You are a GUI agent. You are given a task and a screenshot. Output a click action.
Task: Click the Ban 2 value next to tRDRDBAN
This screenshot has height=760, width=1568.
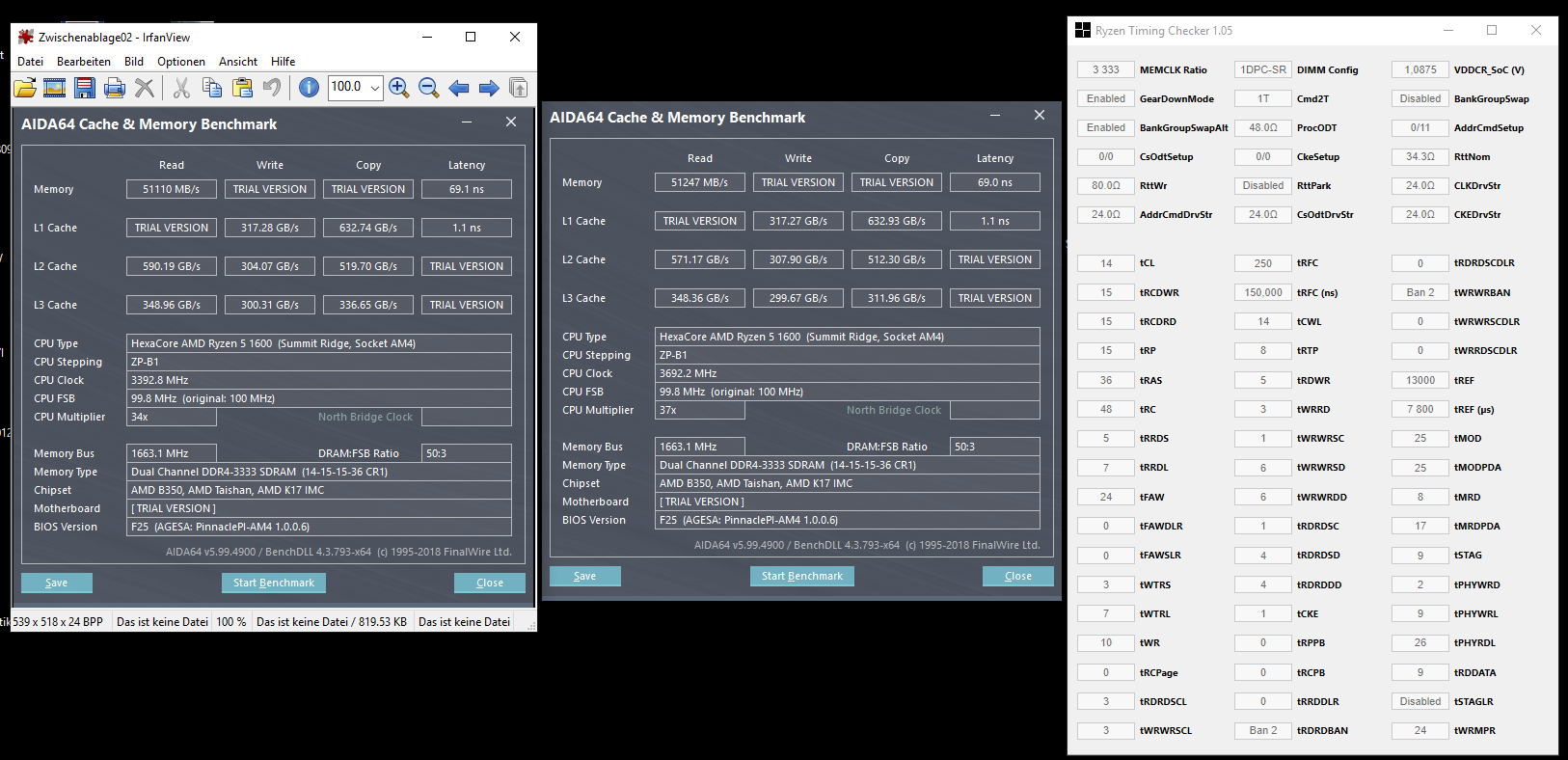[1263, 730]
